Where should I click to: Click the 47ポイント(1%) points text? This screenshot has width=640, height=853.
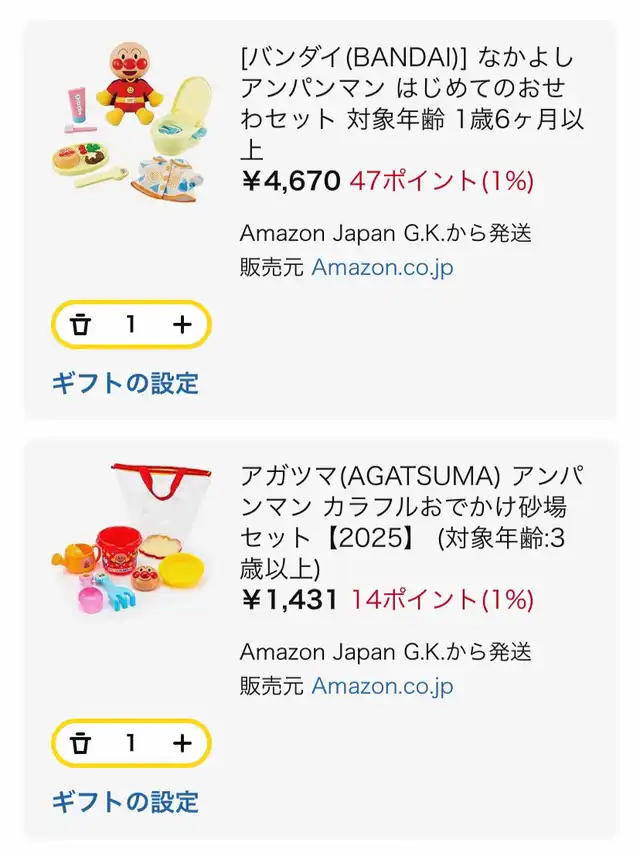click(441, 181)
